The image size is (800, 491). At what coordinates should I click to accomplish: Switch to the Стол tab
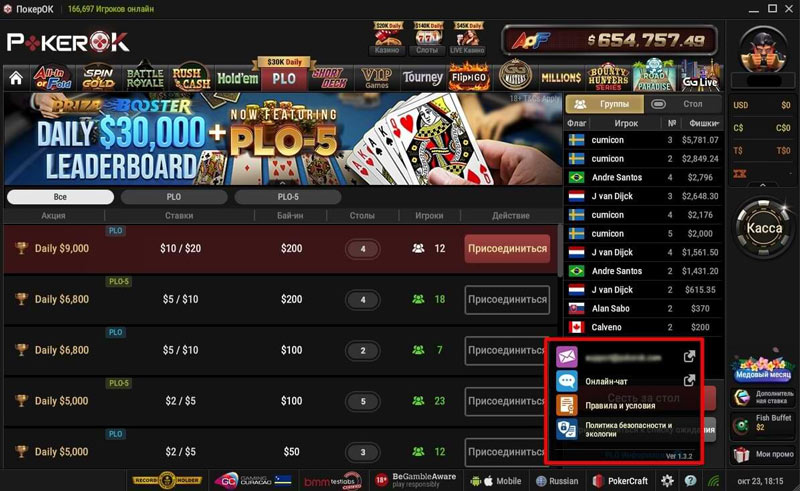point(684,104)
